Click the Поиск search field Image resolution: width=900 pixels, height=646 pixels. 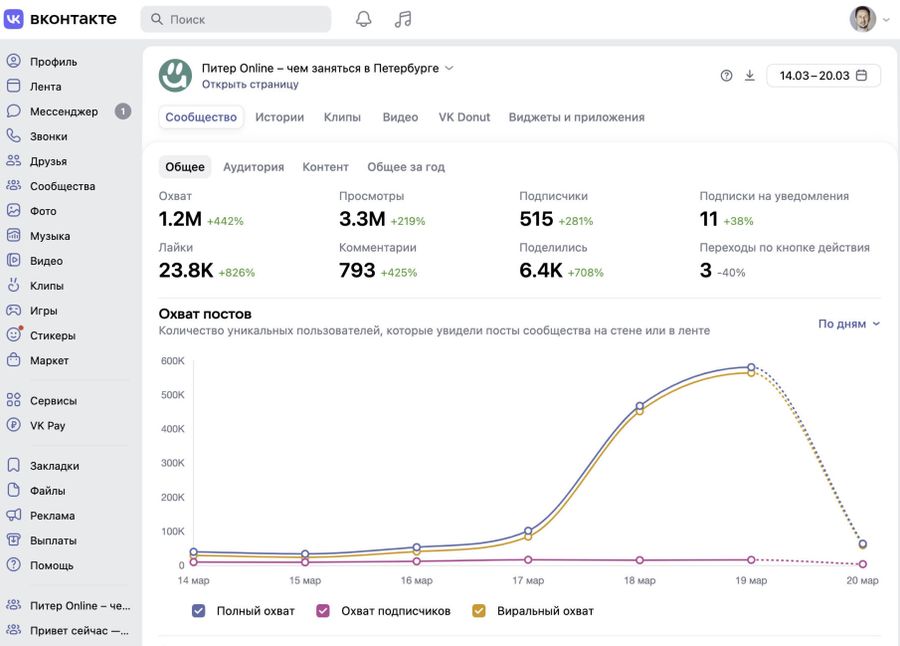(236, 19)
